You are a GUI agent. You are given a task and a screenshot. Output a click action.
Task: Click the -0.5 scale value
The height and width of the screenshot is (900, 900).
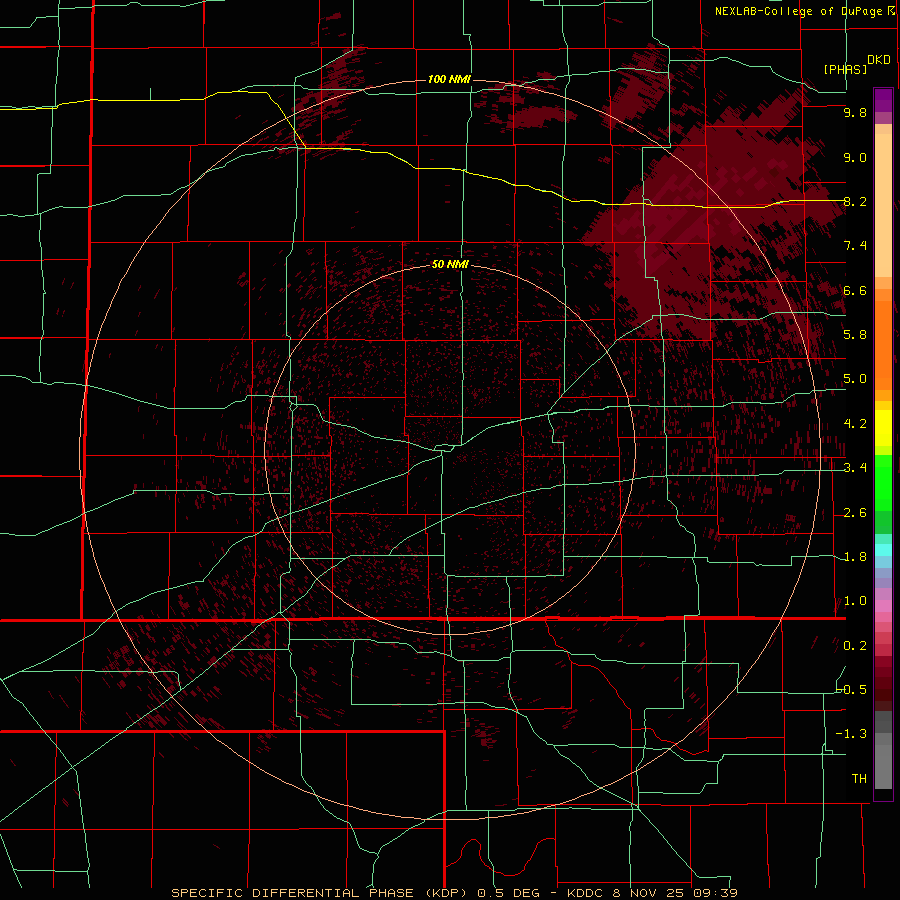852,690
